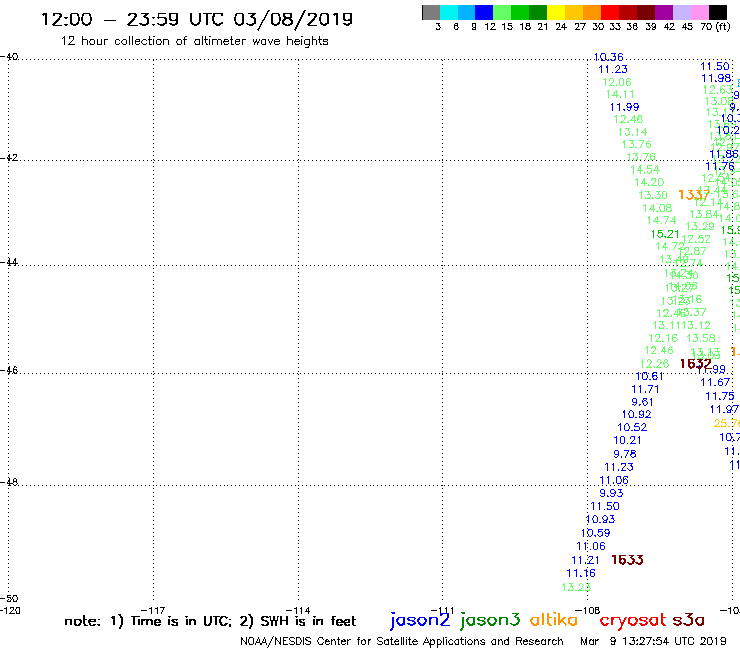The image size is (740, 650).
Task: Click the wave height reading 14.11
Action: click(x=620, y=94)
